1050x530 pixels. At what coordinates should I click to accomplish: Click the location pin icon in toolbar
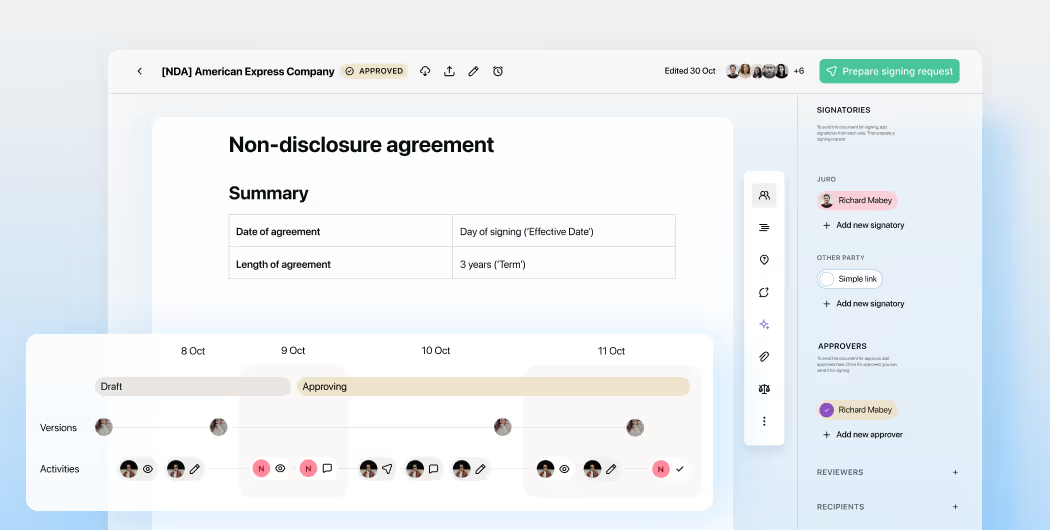coord(764,260)
